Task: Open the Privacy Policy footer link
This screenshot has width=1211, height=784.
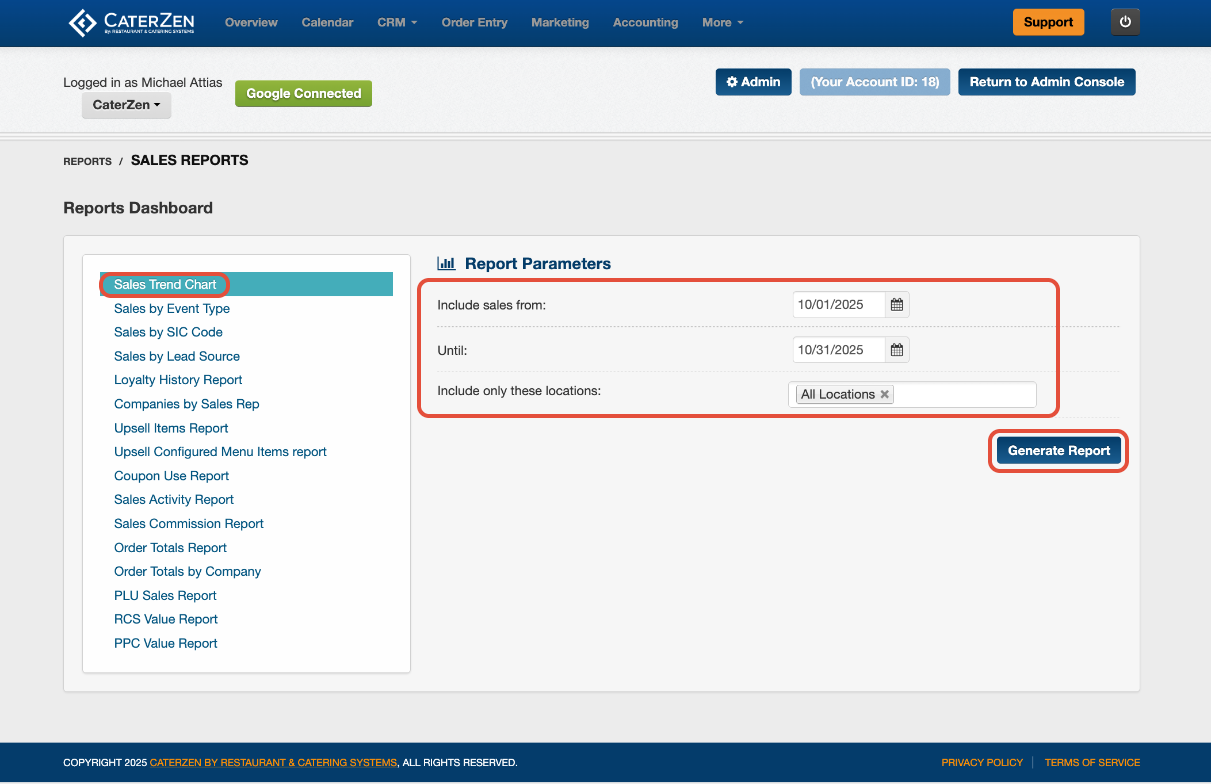Action: [982, 763]
